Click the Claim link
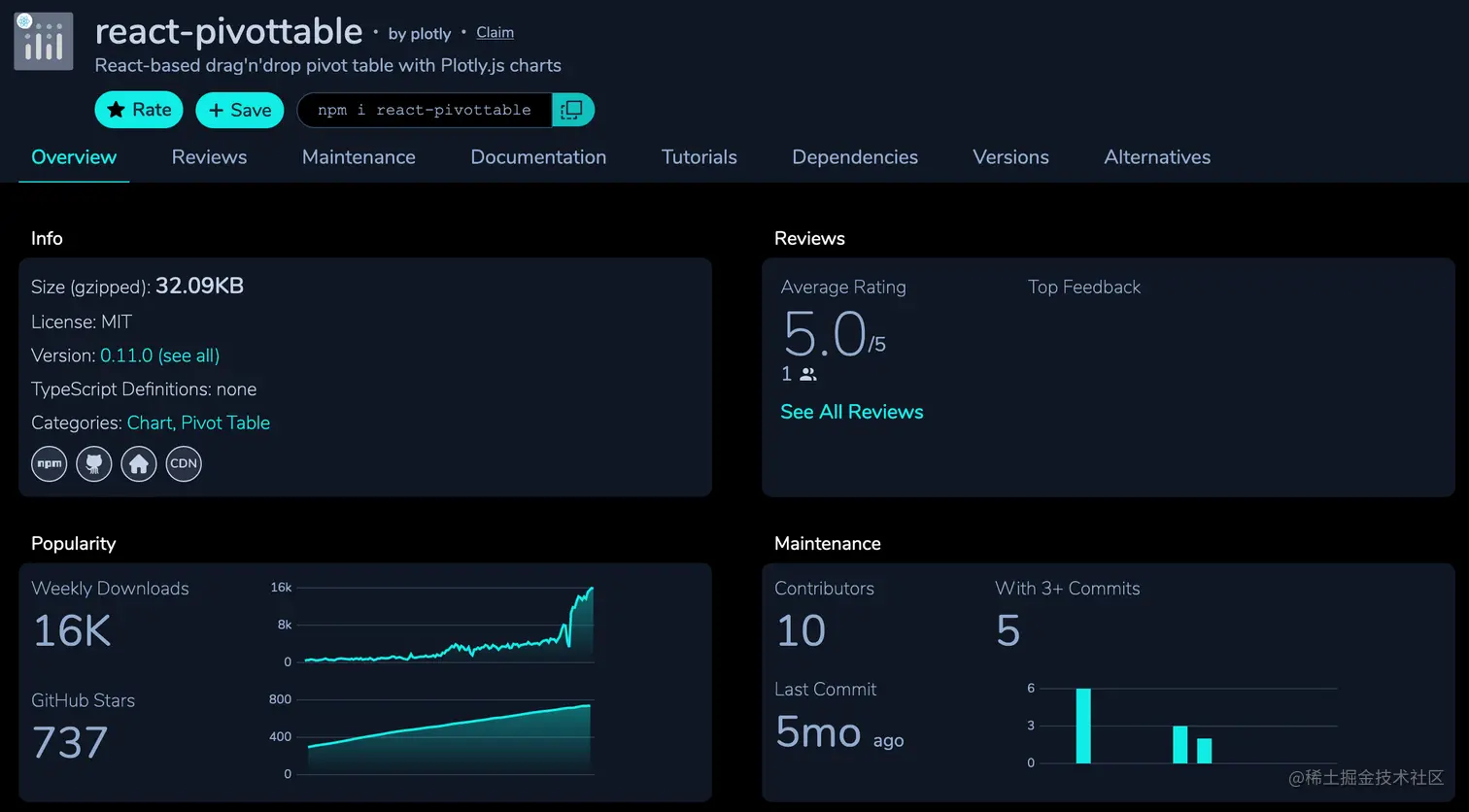Screen dimensions: 1469x812 click(x=495, y=33)
